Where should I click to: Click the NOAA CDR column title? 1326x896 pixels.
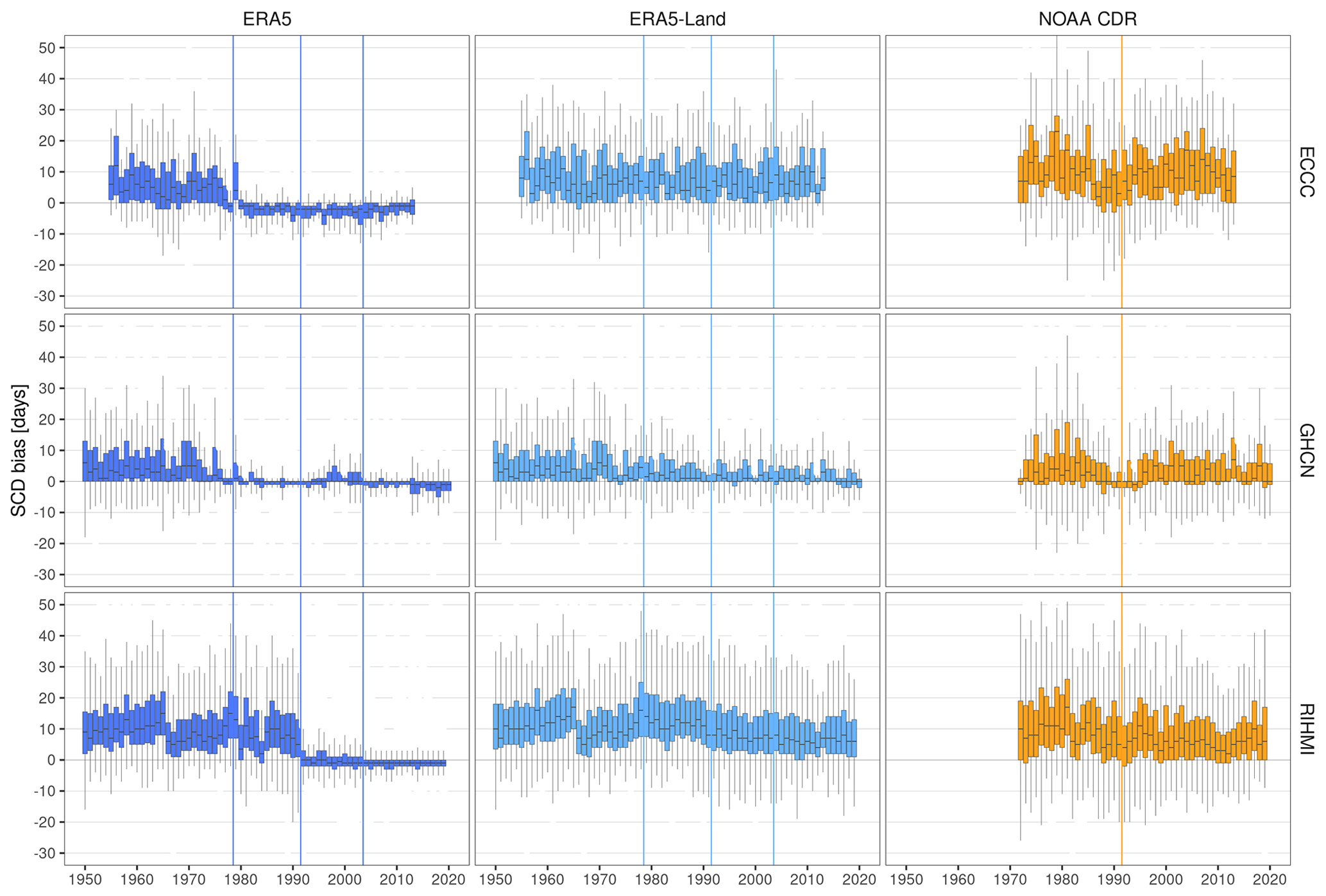click(1087, 19)
